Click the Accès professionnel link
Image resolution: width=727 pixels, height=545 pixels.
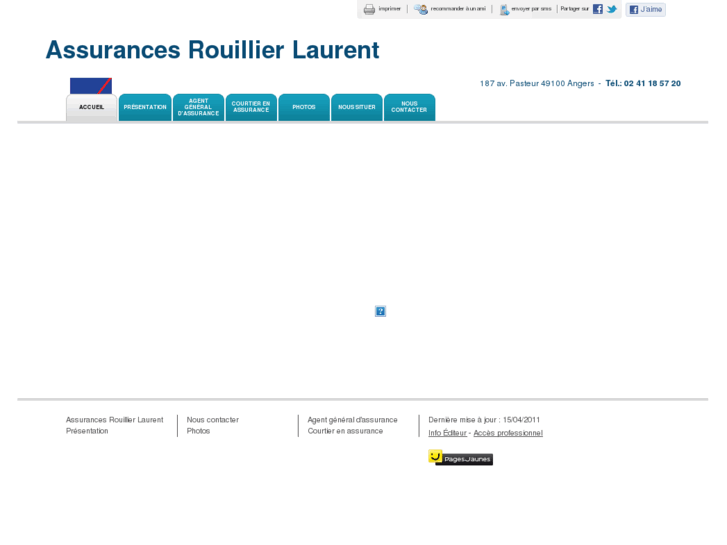coord(508,433)
